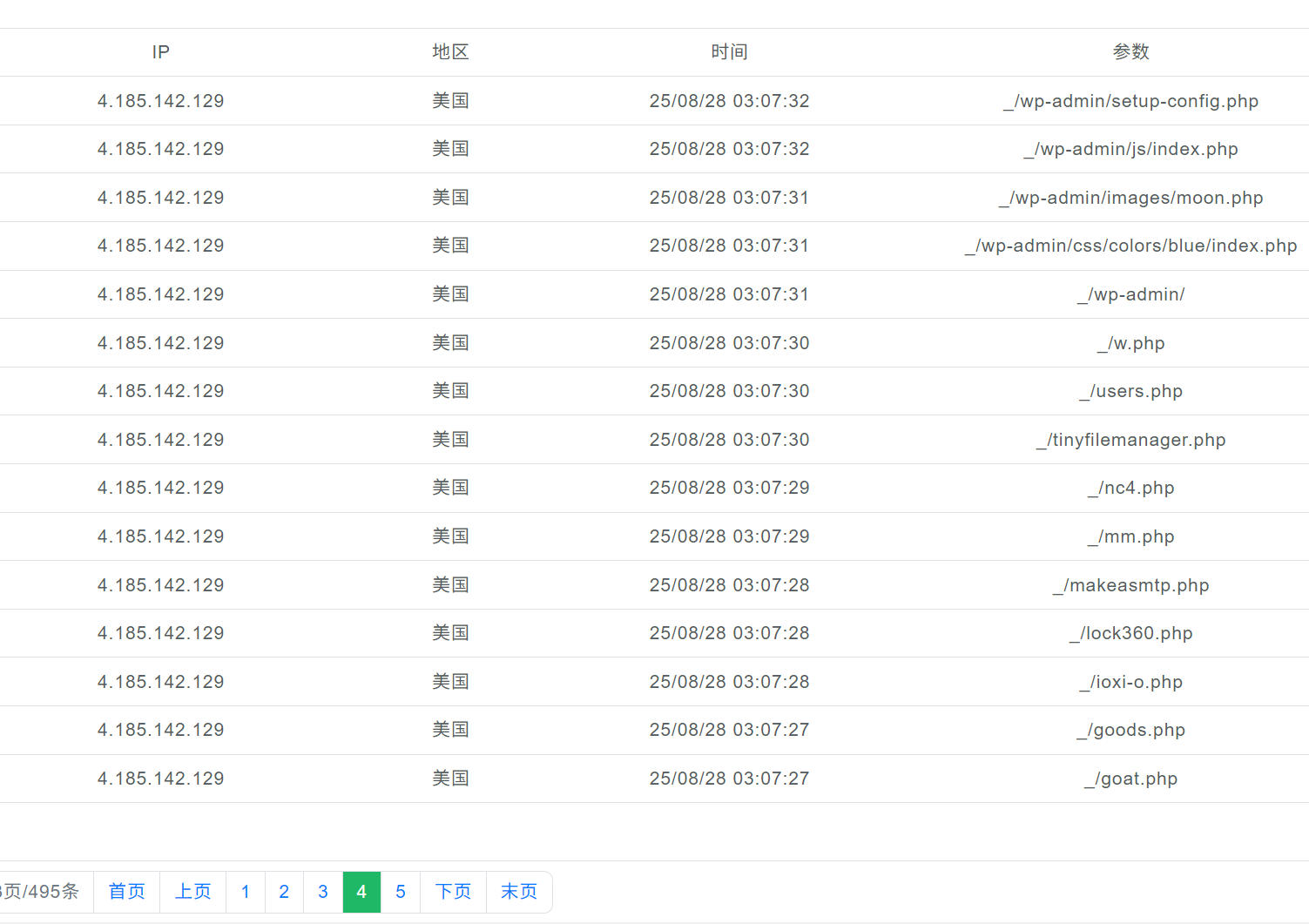1309x924 pixels.
Task: Open page 1 of the results
Action: point(245,892)
